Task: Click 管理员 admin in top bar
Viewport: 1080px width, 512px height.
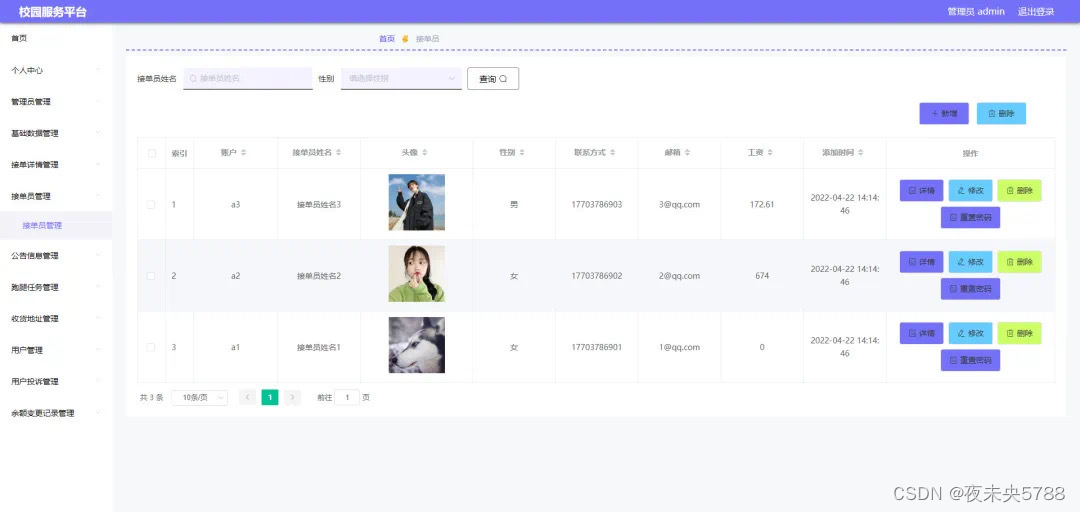Action: (975, 12)
